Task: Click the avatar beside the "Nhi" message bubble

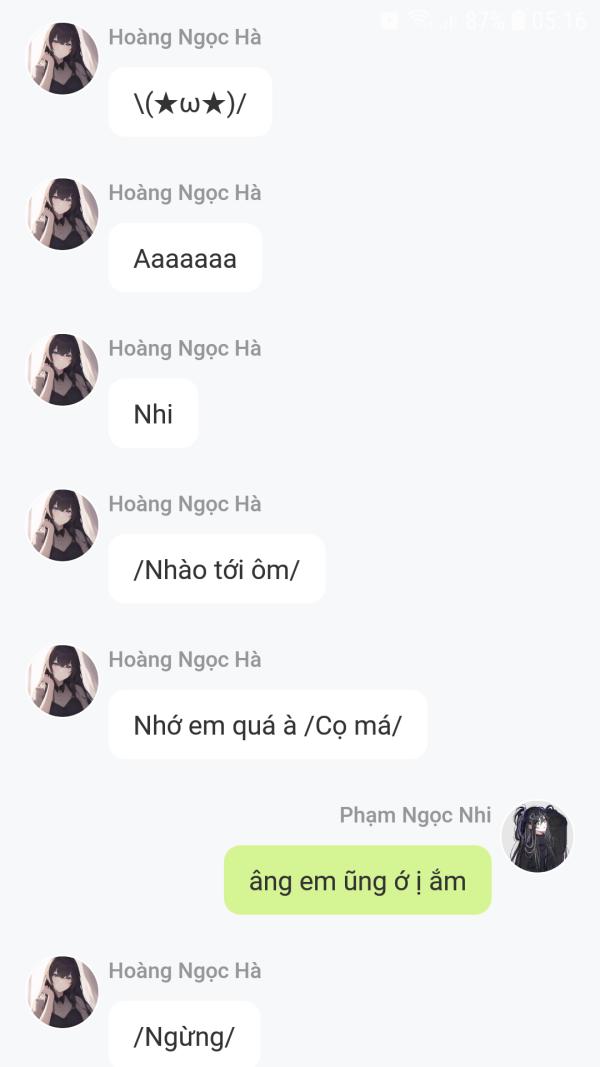Action: point(62,370)
